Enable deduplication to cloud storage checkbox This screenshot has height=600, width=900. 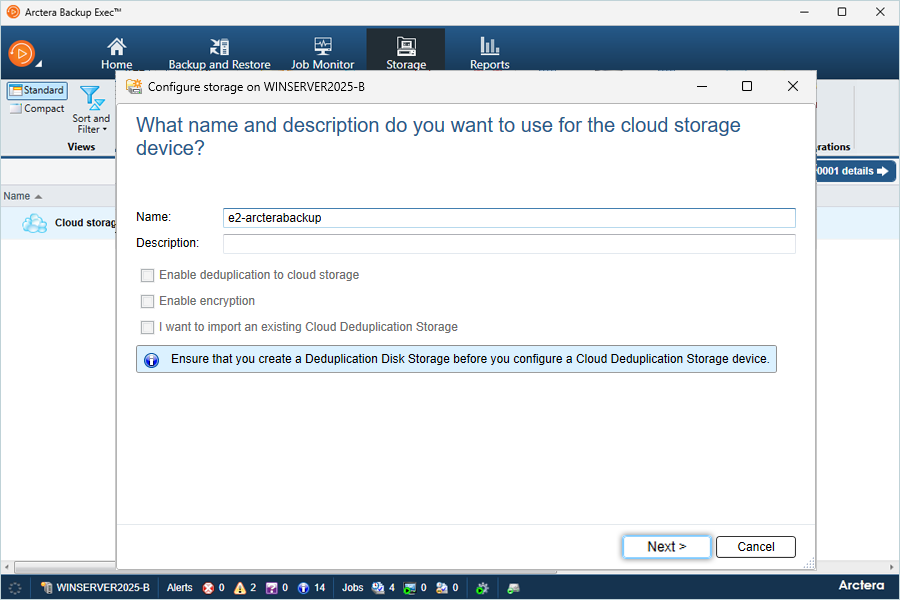pos(148,275)
